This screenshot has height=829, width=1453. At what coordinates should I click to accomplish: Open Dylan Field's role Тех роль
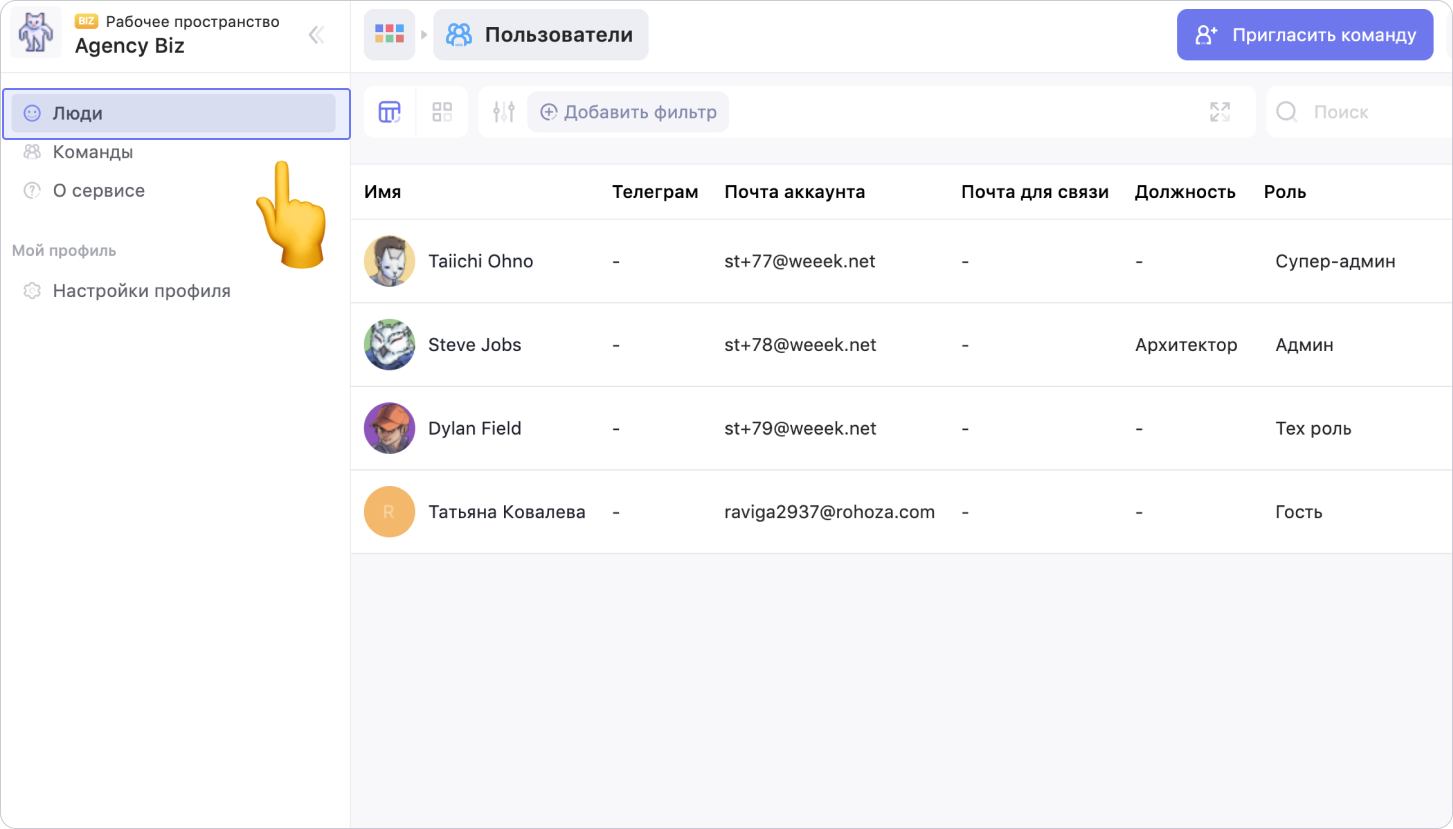click(x=1313, y=428)
